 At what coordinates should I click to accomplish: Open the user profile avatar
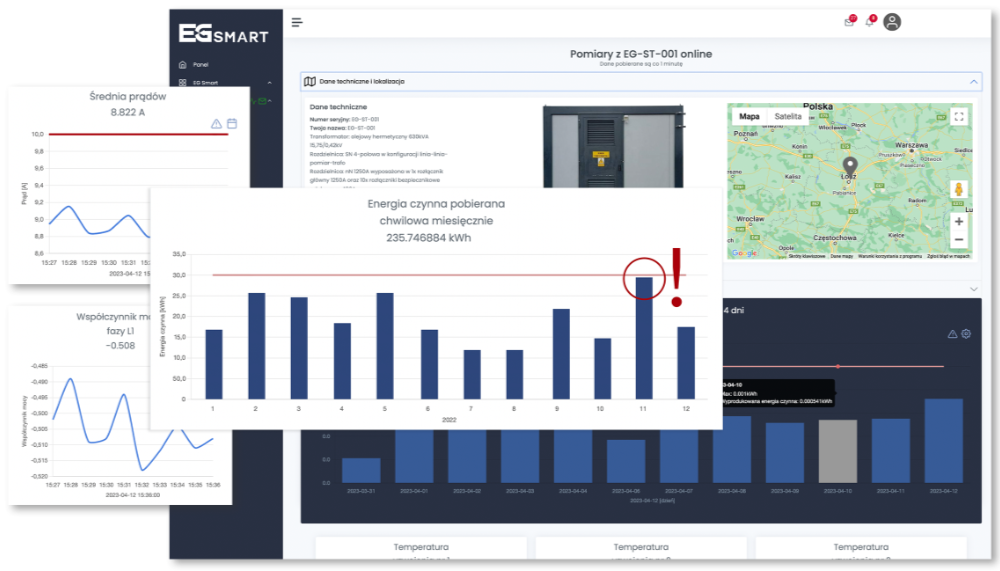893,22
